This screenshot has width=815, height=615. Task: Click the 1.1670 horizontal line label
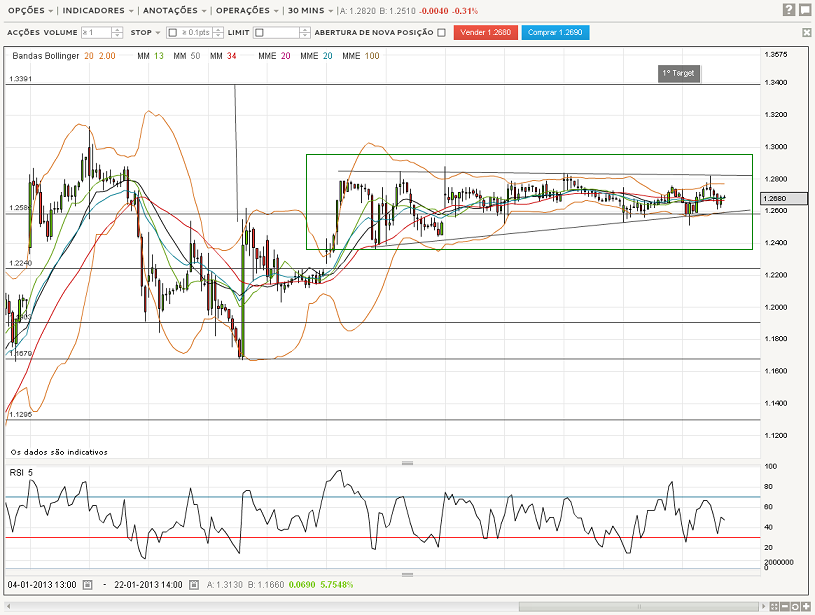point(20,354)
